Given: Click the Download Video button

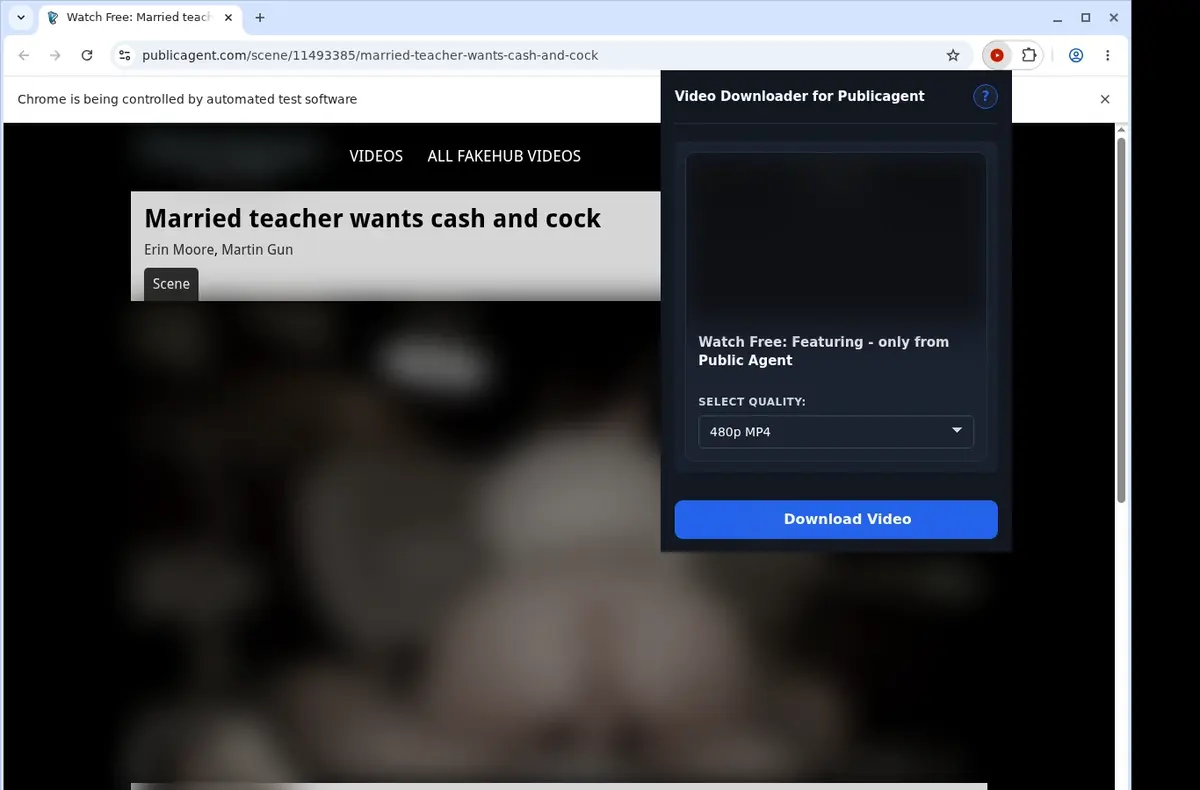Looking at the screenshot, I should [836, 519].
